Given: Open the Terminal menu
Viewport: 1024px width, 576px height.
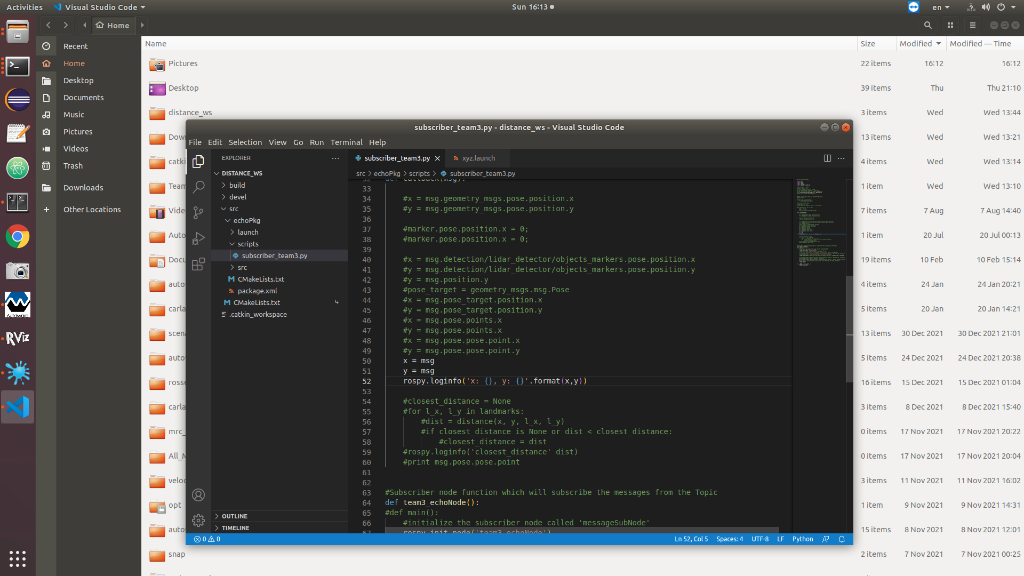Looking at the screenshot, I should click(346, 142).
